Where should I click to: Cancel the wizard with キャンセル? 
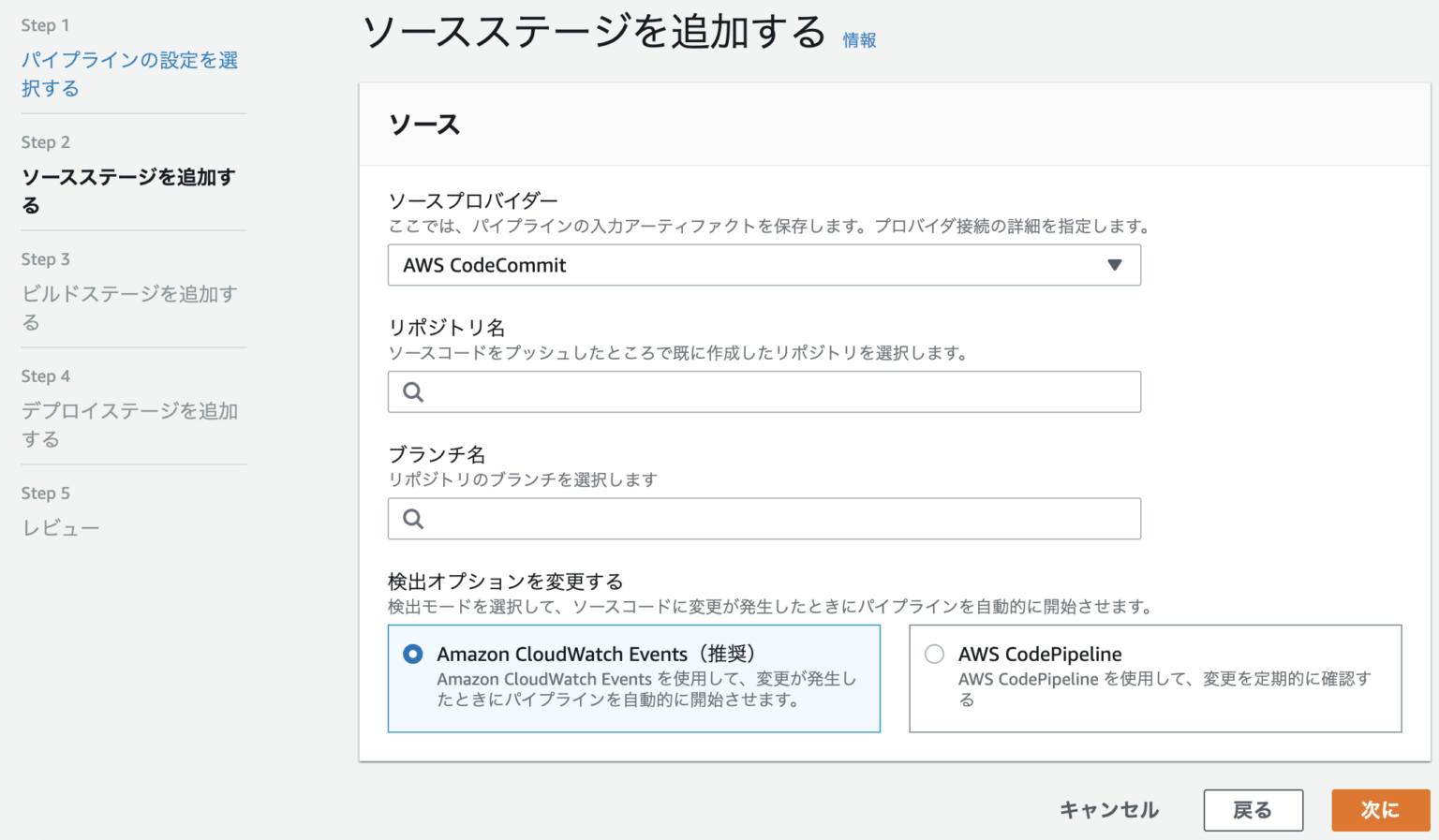pyautogui.click(x=1107, y=810)
